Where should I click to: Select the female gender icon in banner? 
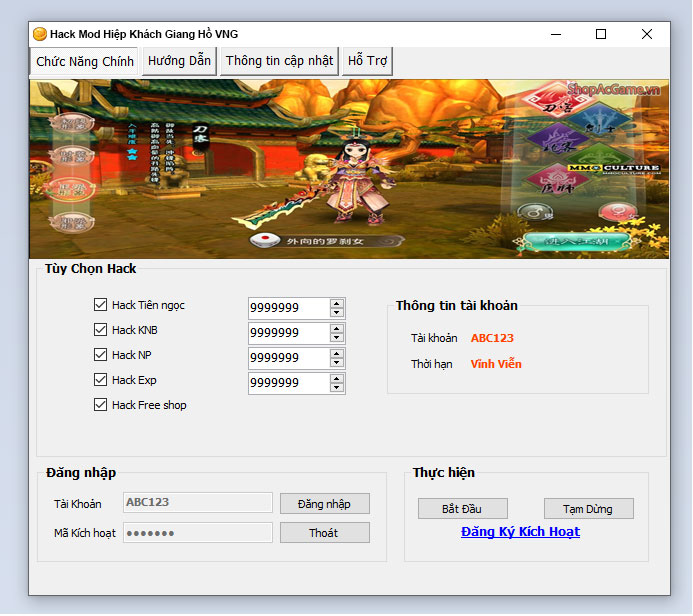click(617, 212)
